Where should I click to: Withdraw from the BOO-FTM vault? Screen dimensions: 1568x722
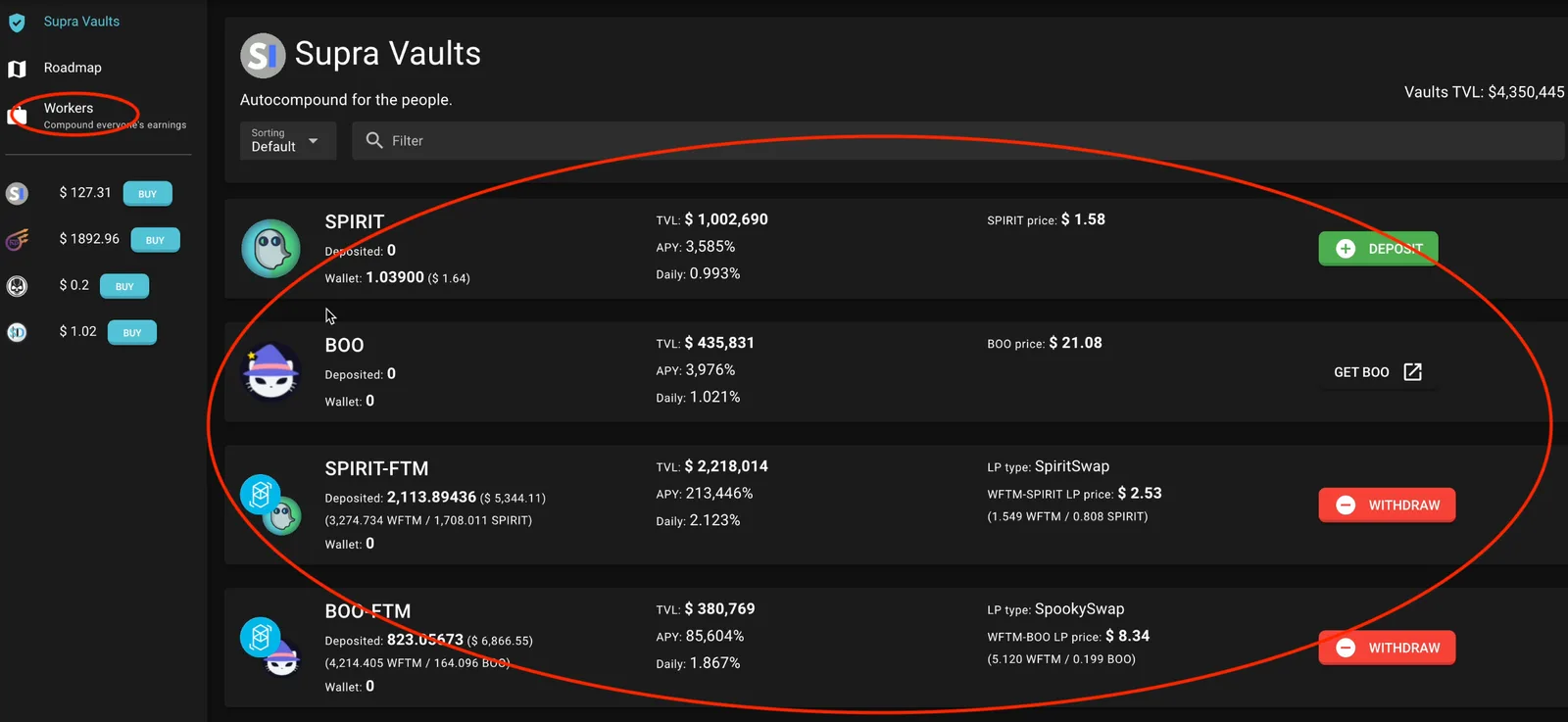(x=1387, y=648)
